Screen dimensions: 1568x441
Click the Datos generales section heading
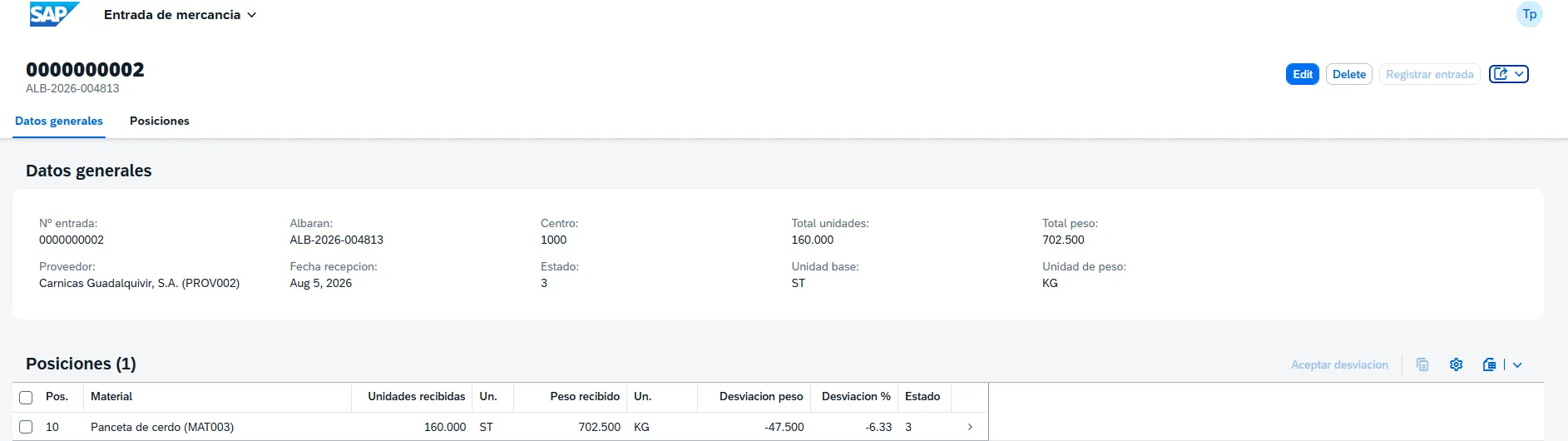(x=89, y=171)
